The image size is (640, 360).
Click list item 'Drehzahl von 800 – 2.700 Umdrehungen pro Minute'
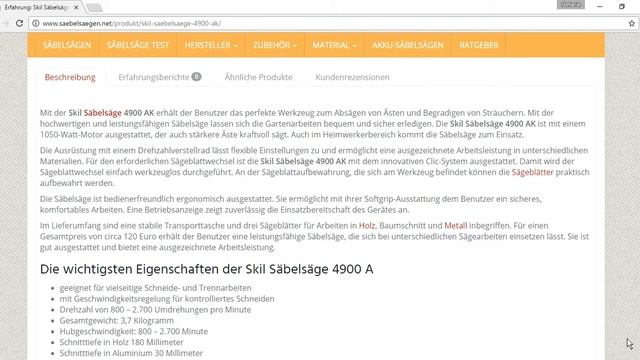tap(155, 309)
